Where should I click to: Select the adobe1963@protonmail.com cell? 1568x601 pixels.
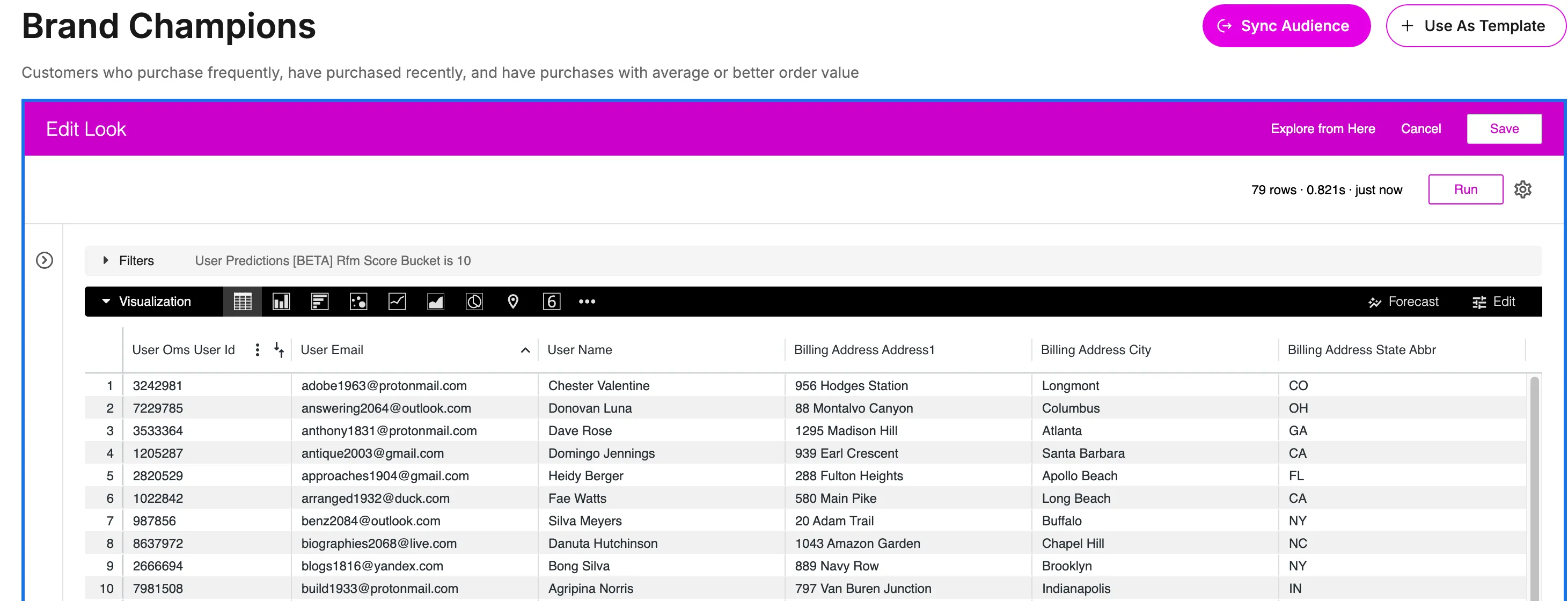pyautogui.click(x=414, y=385)
